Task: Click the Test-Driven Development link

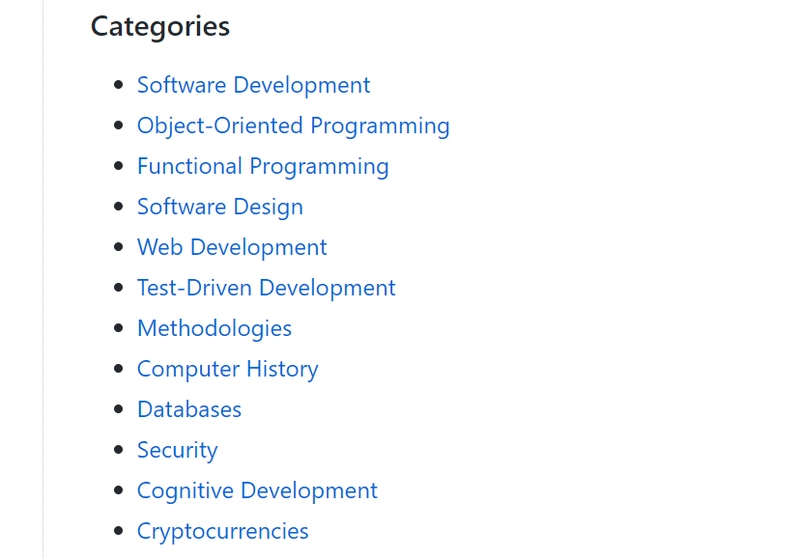Action: (x=266, y=288)
